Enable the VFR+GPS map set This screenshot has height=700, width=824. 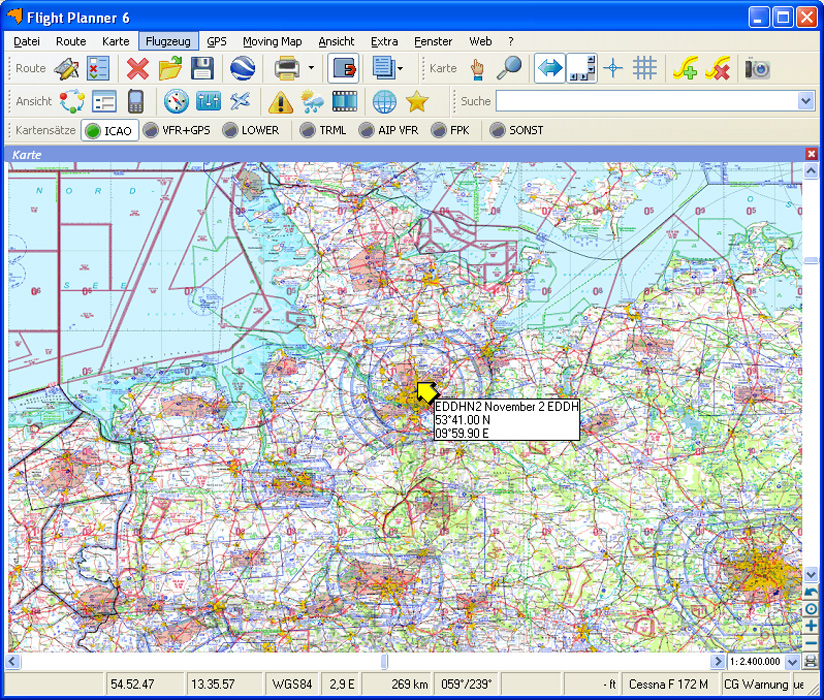177,130
